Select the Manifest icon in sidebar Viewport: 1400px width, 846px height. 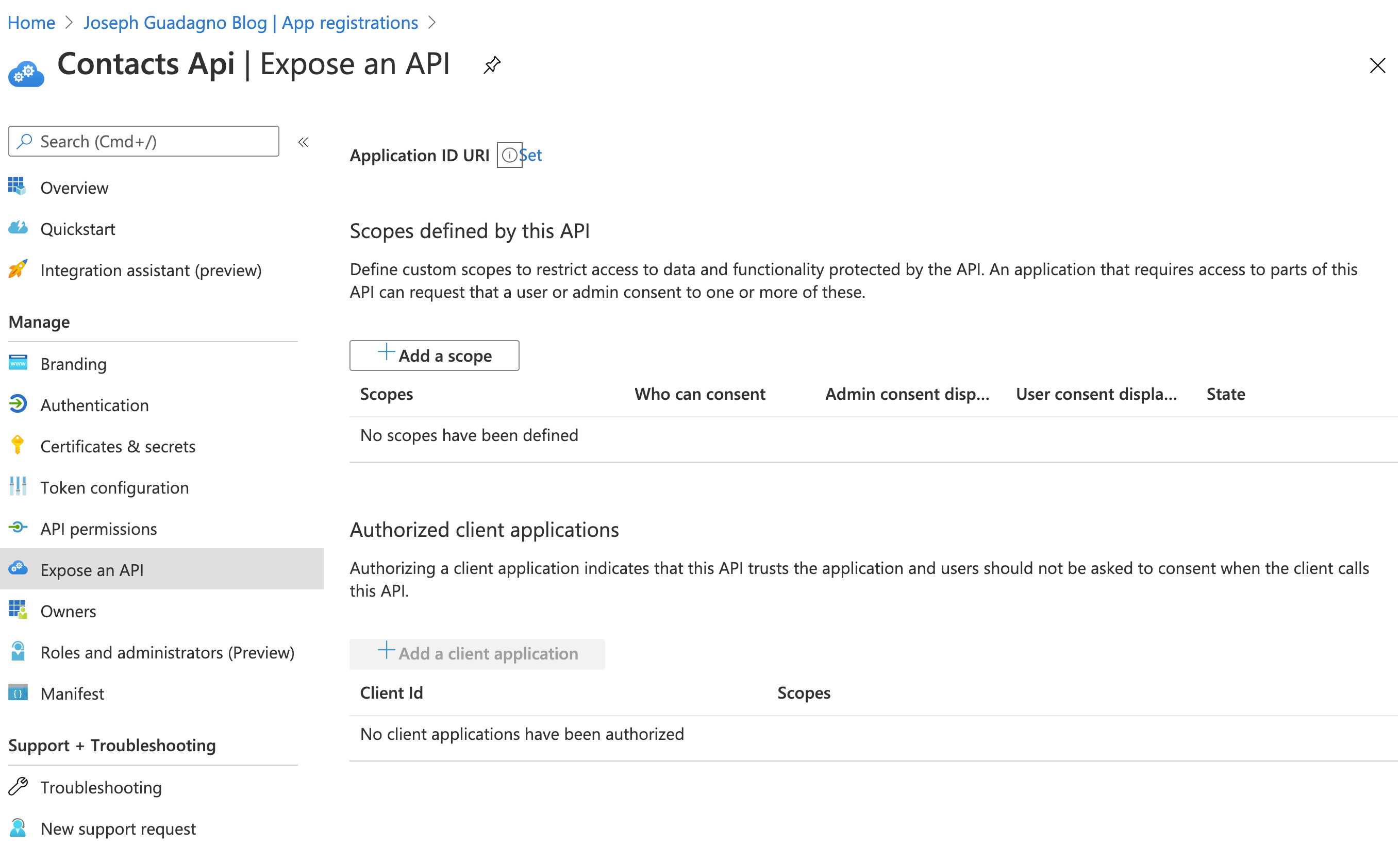17,693
